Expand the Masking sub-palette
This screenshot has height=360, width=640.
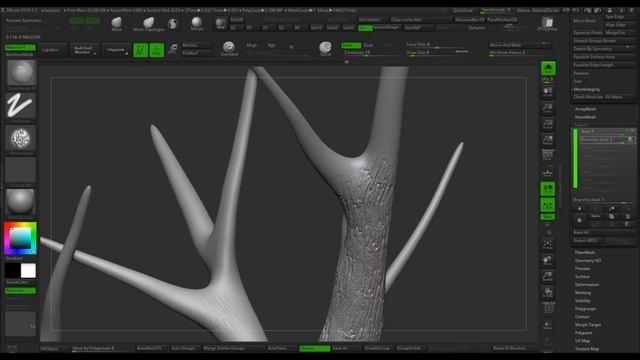coord(583,292)
